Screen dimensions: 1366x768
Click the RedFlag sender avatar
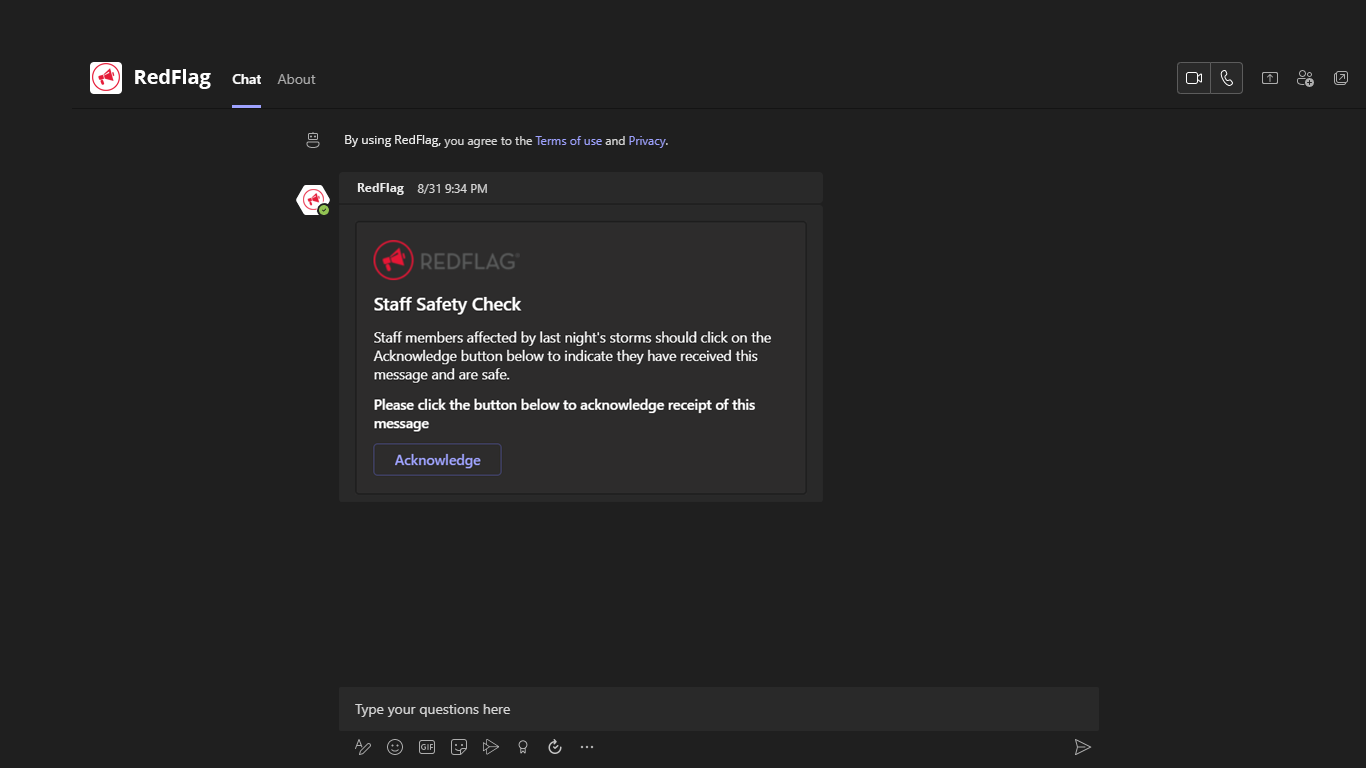tap(313, 200)
